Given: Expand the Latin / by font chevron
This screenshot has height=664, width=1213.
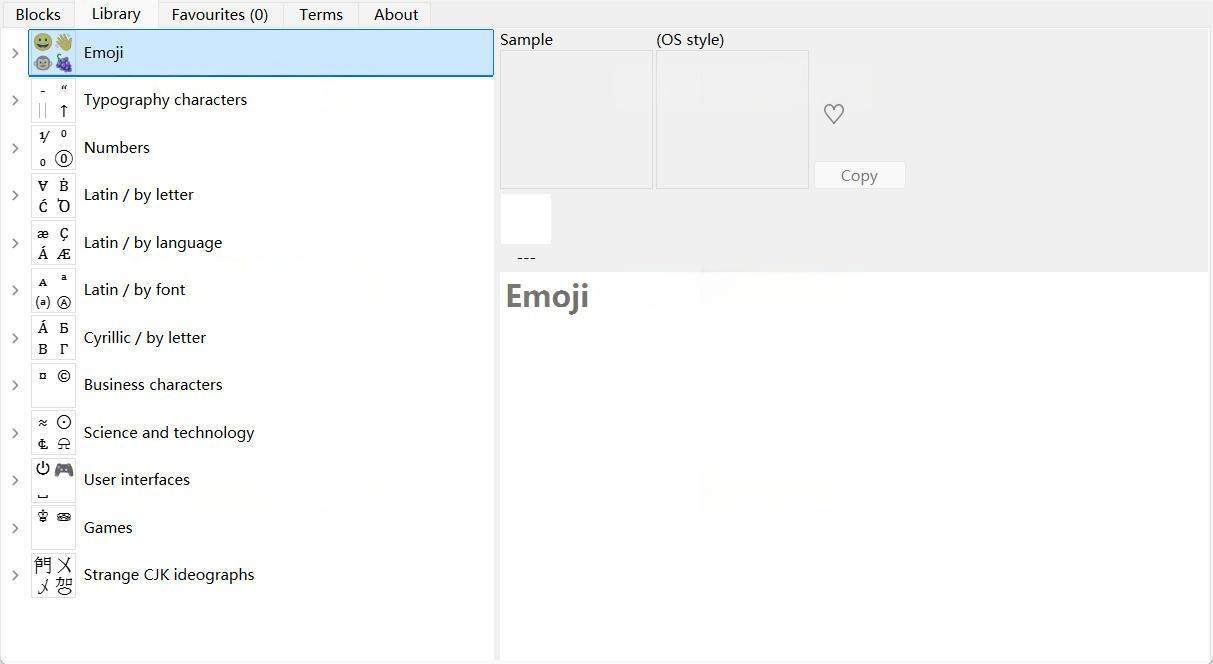Looking at the screenshot, I should point(15,290).
